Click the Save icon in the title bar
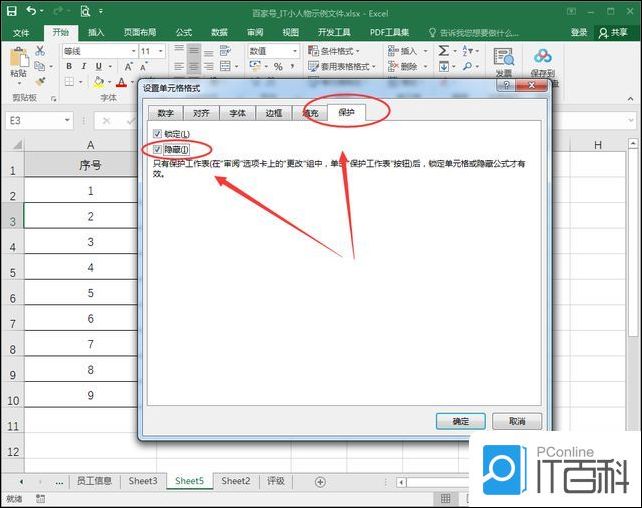 pos(11,11)
